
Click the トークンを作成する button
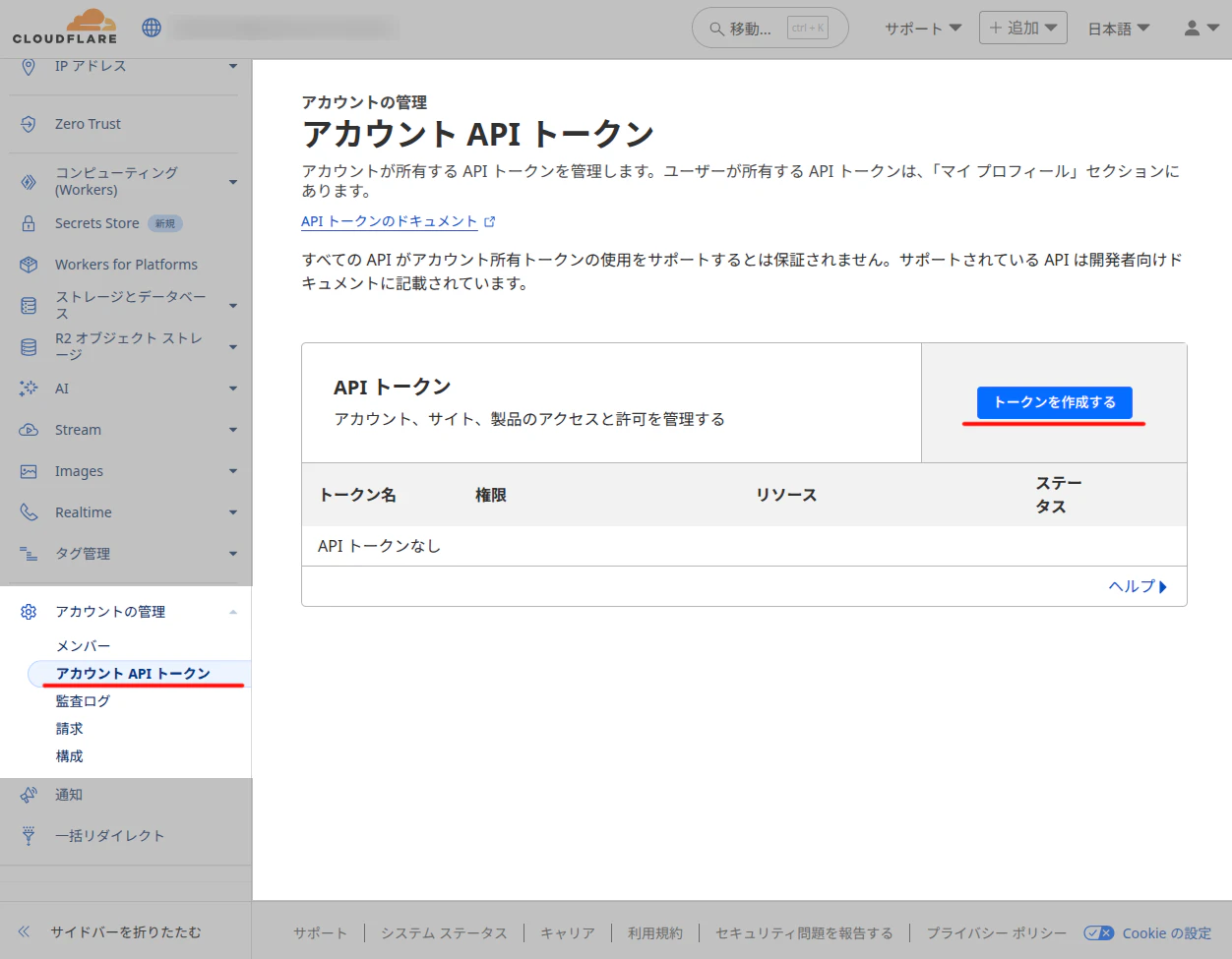(1054, 402)
